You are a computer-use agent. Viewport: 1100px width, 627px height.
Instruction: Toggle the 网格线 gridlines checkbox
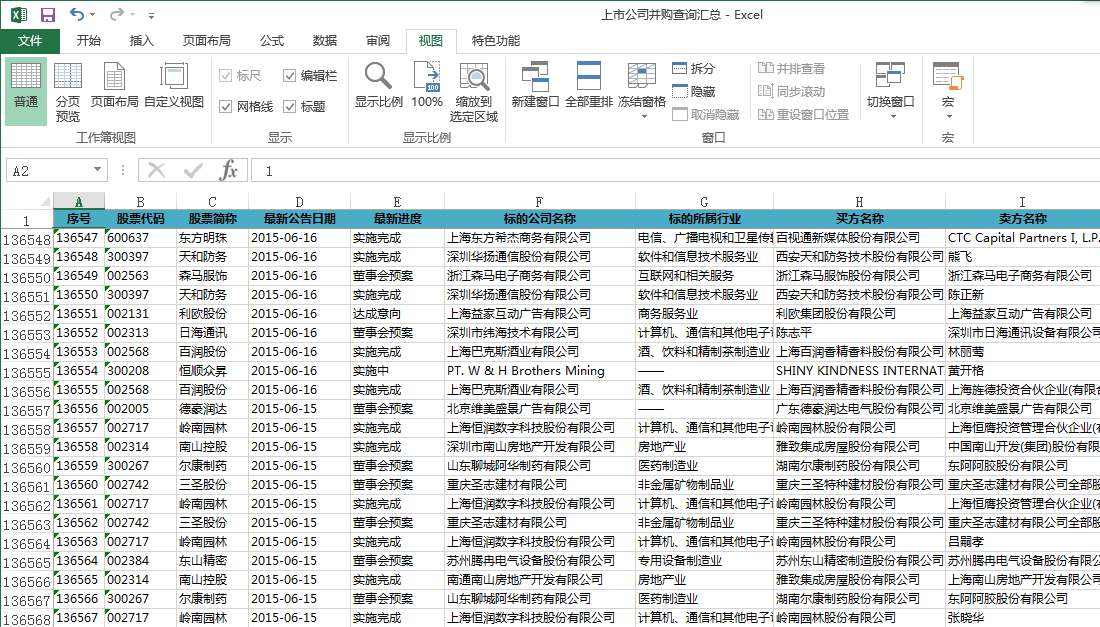pos(226,107)
